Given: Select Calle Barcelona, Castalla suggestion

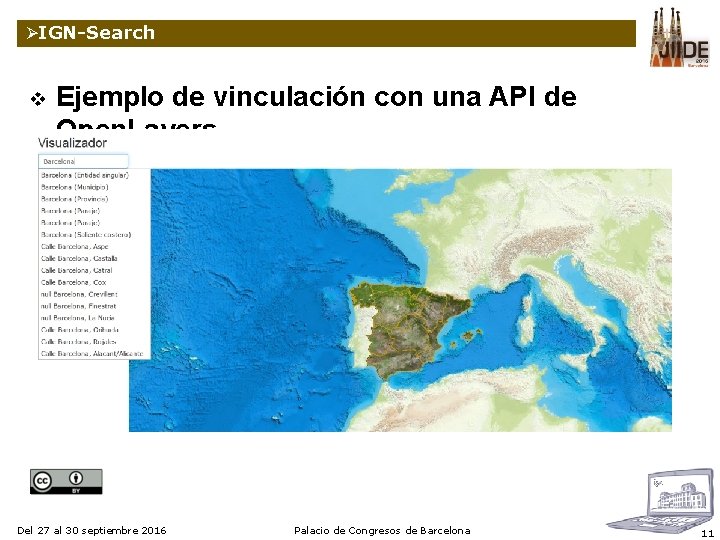Looking at the screenshot, I should [79, 259].
